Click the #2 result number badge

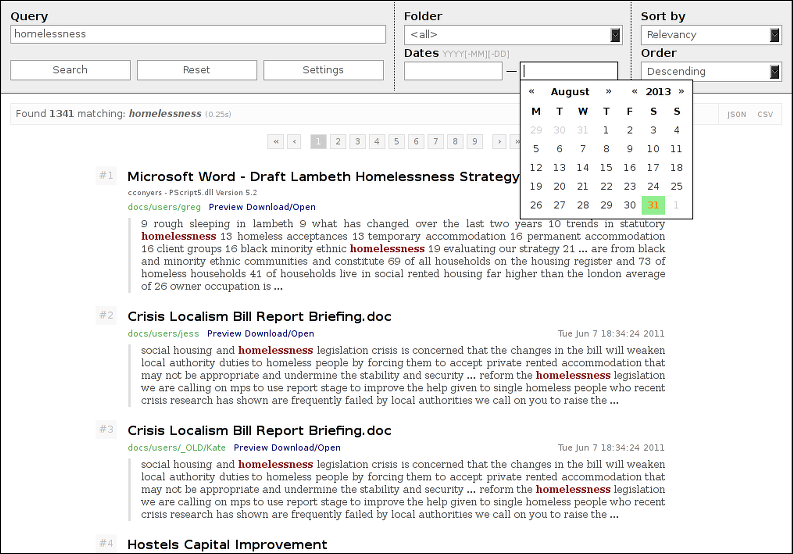click(106, 315)
